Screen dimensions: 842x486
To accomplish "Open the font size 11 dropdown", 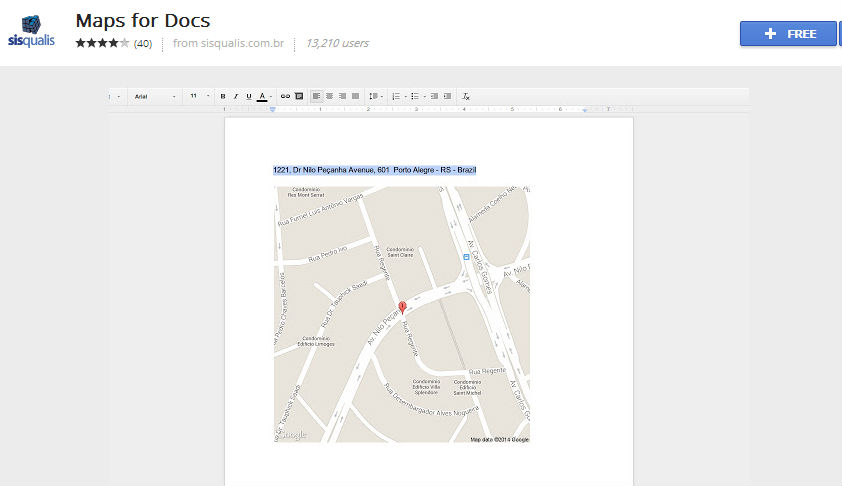I will coord(199,97).
